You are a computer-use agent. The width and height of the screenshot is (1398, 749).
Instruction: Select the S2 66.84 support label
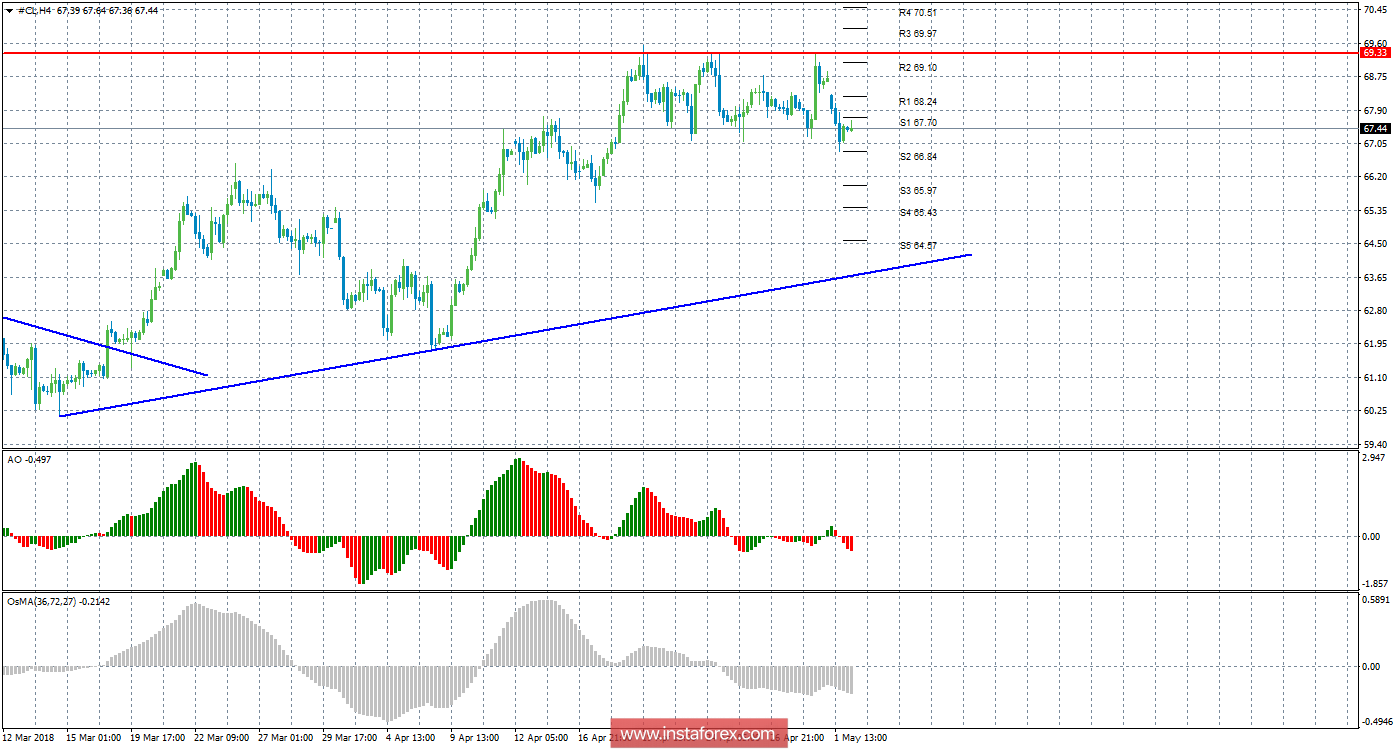[x=917, y=156]
